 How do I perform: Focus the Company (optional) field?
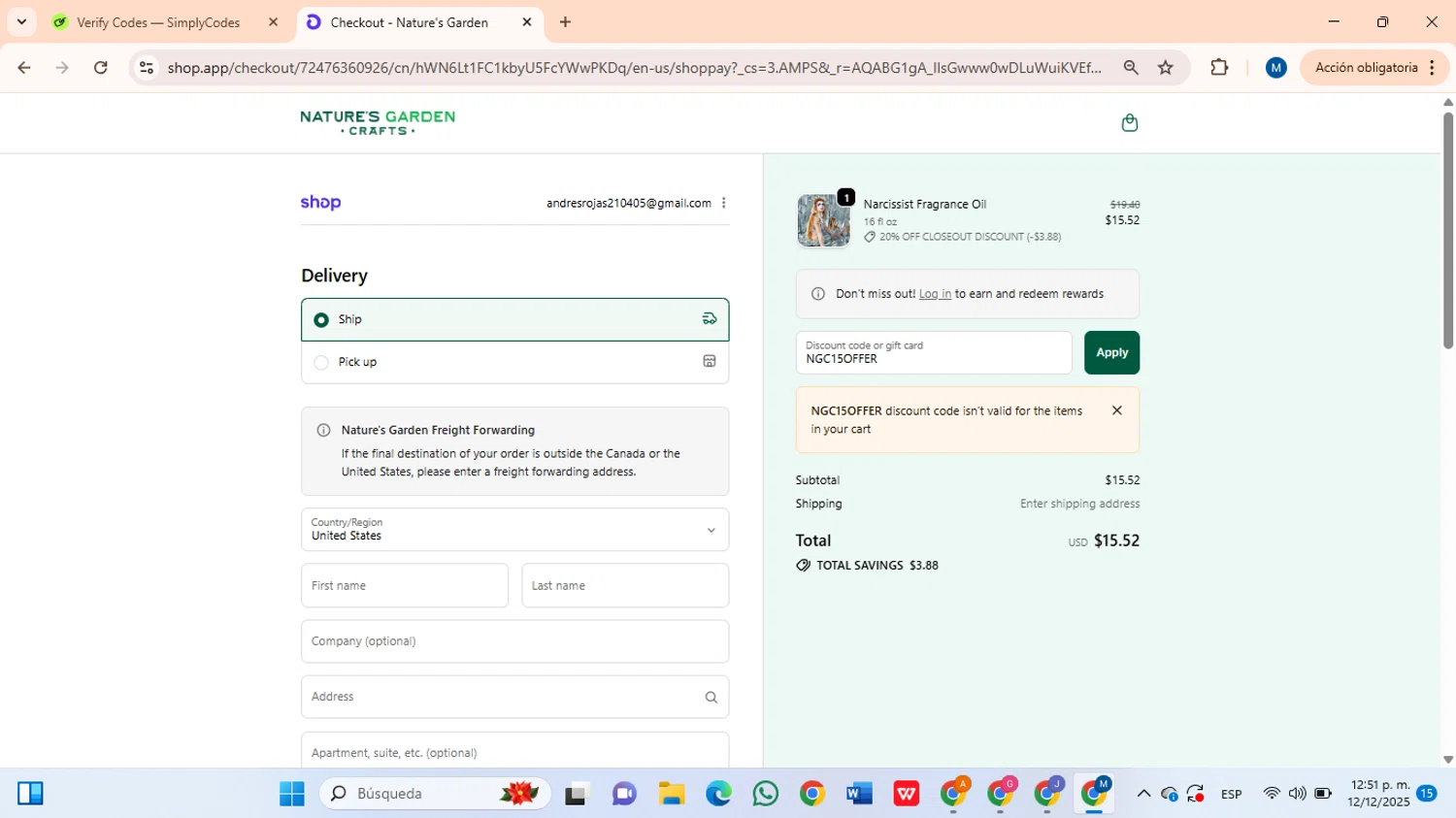pos(514,641)
